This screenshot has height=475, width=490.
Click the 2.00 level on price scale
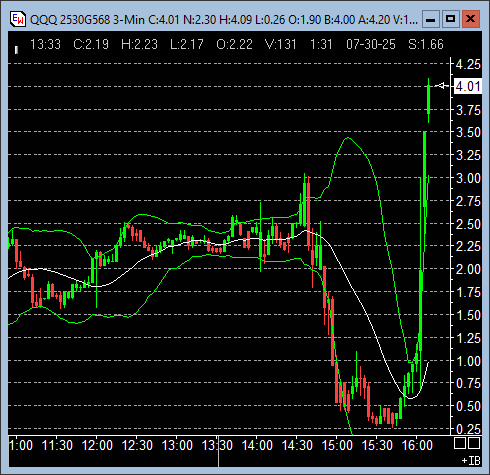(468, 269)
